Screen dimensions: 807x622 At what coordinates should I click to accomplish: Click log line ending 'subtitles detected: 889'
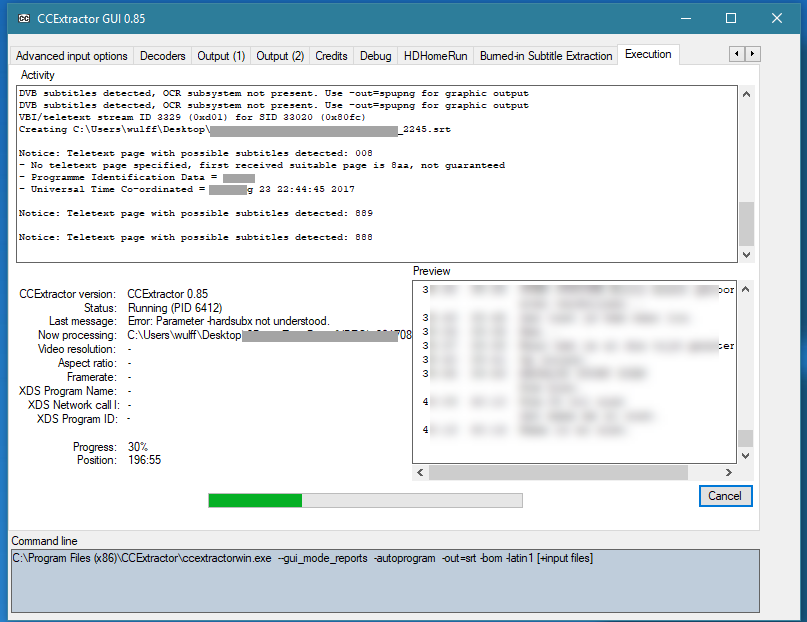(x=196, y=213)
